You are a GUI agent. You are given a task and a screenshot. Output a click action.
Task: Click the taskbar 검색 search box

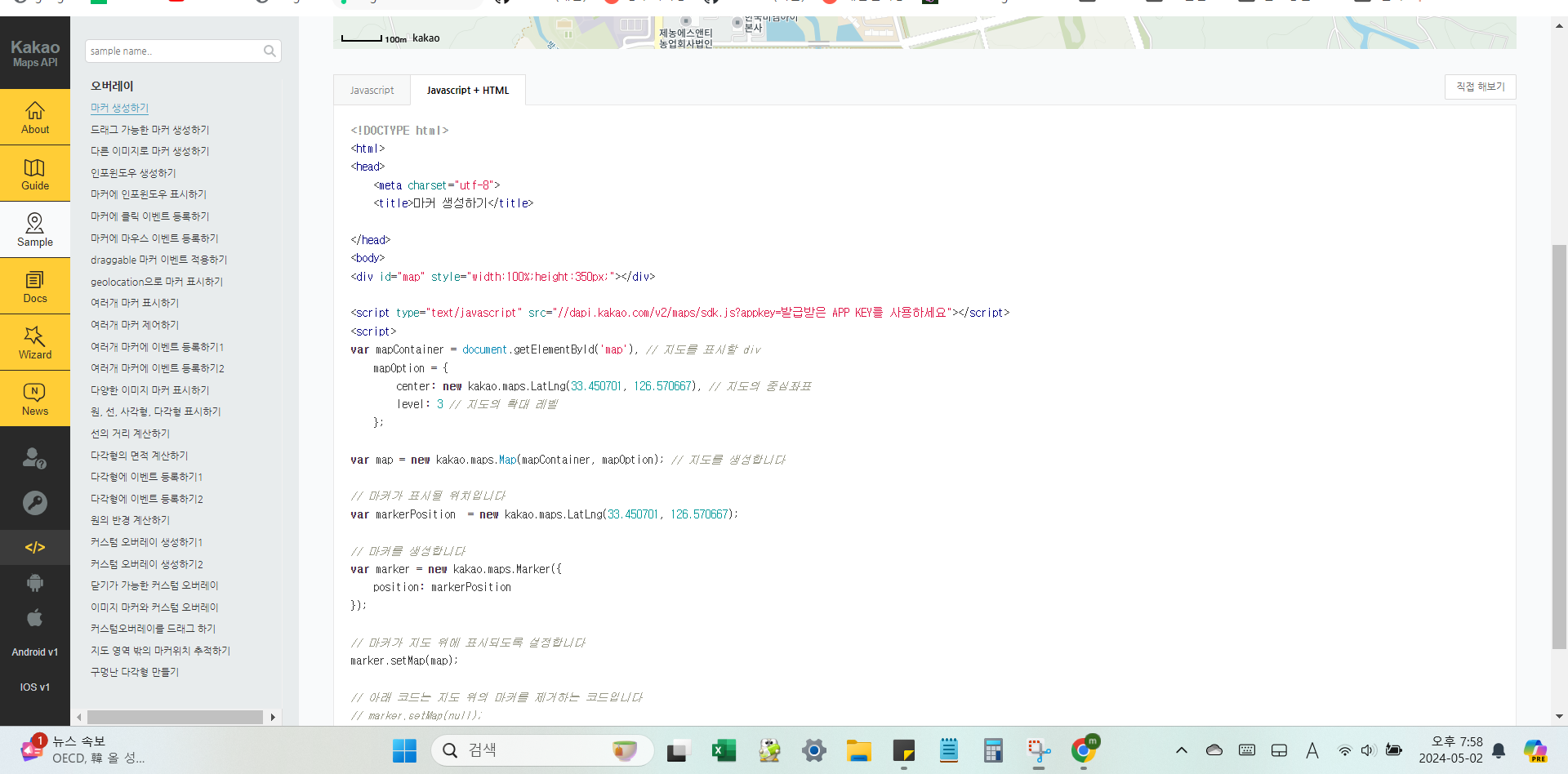pyautogui.click(x=542, y=750)
